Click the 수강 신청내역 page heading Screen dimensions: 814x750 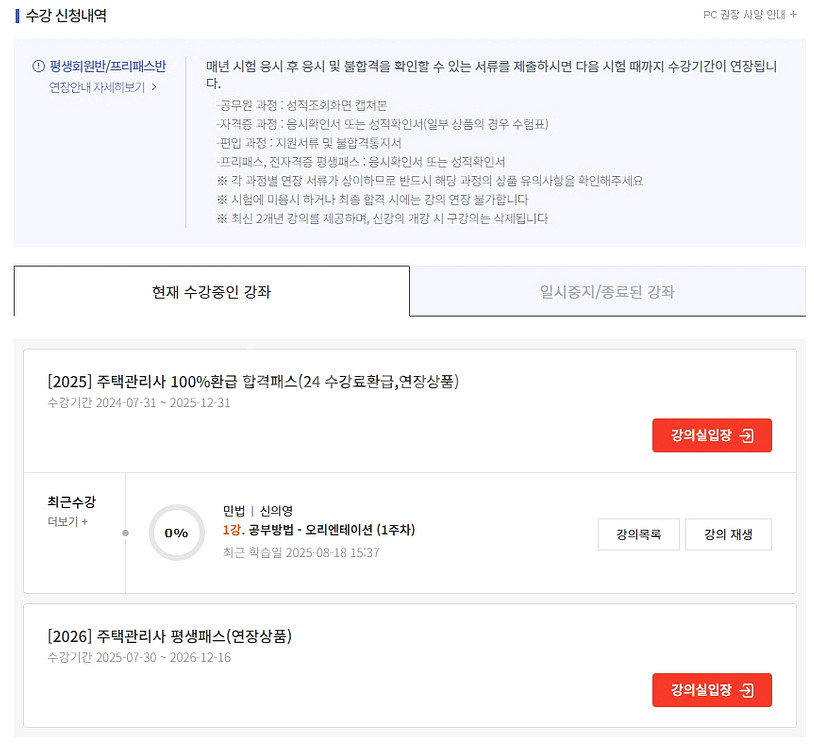coord(66,16)
